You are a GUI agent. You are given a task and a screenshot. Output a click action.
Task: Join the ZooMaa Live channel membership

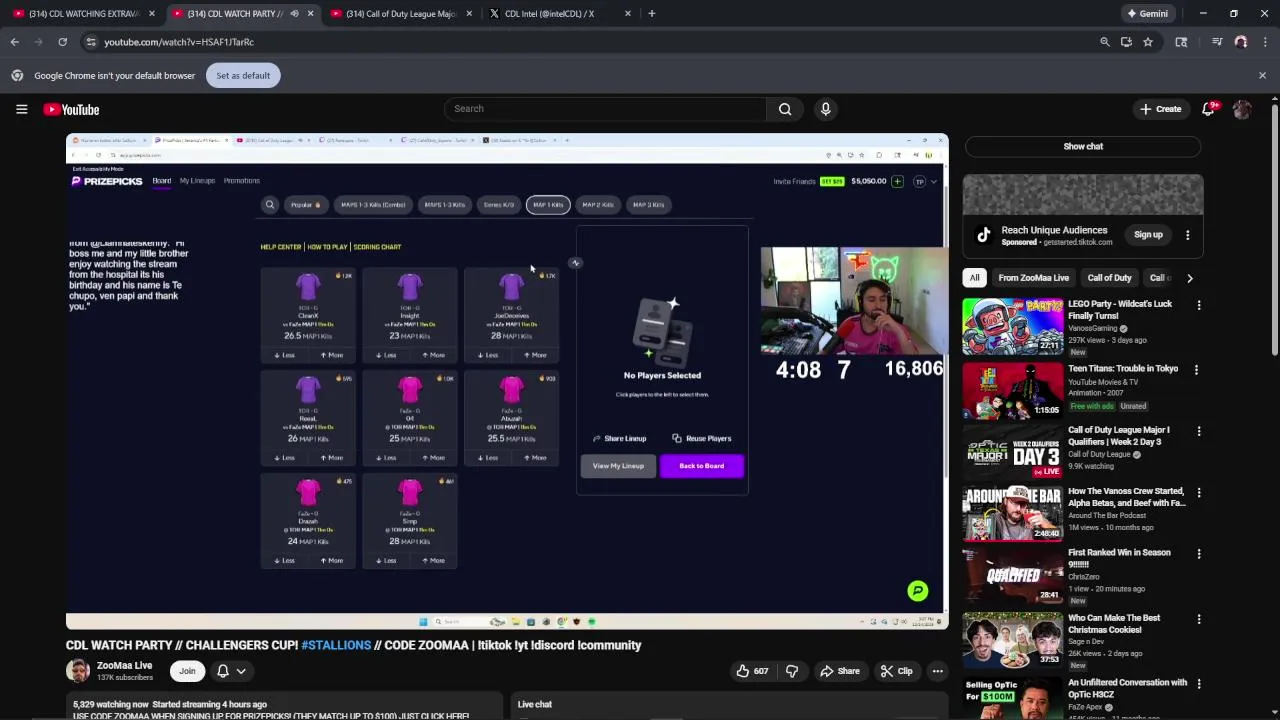[x=187, y=671]
